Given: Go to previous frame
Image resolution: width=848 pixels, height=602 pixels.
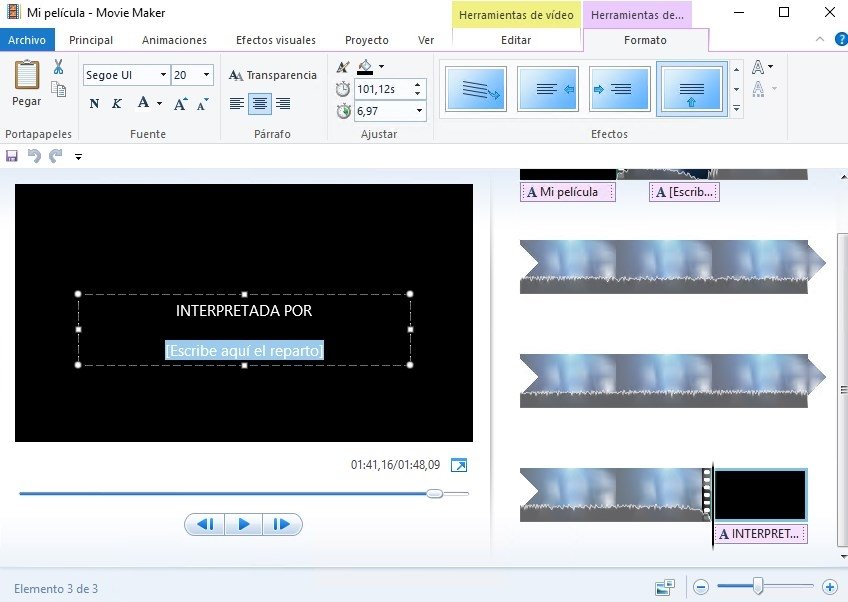Looking at the screenshot, I should [205, 524].
